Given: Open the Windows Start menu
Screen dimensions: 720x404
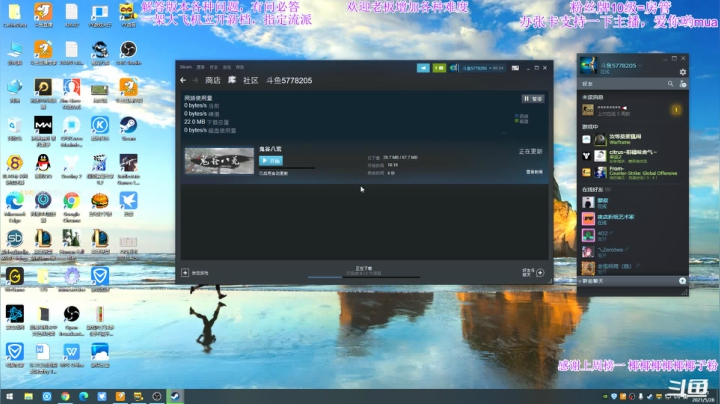Looking at the screenshot, I should click(9, 396).
